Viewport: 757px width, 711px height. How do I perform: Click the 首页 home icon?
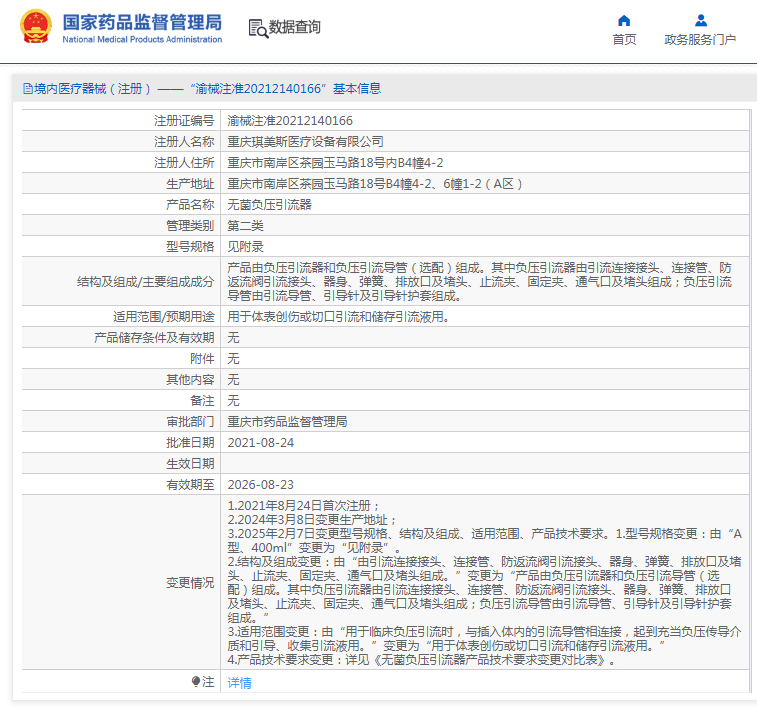pos(624,21)
